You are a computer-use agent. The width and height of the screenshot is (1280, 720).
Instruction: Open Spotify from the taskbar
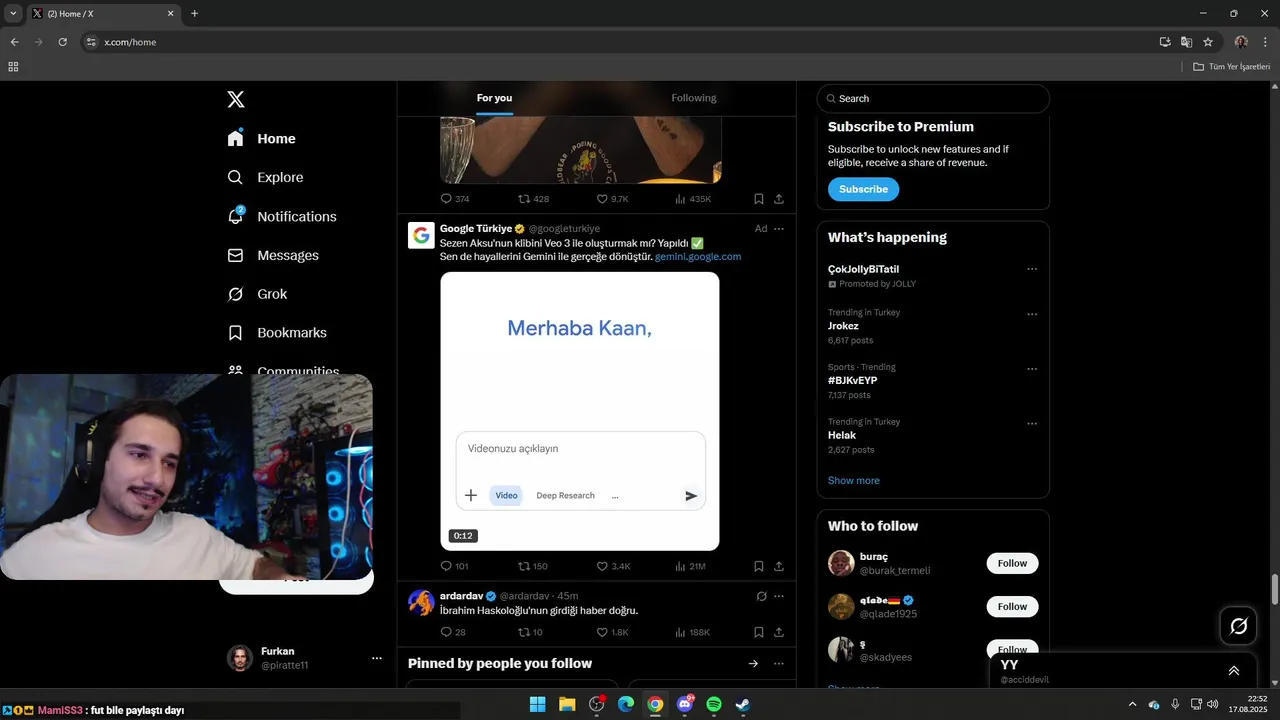(714, 704)
